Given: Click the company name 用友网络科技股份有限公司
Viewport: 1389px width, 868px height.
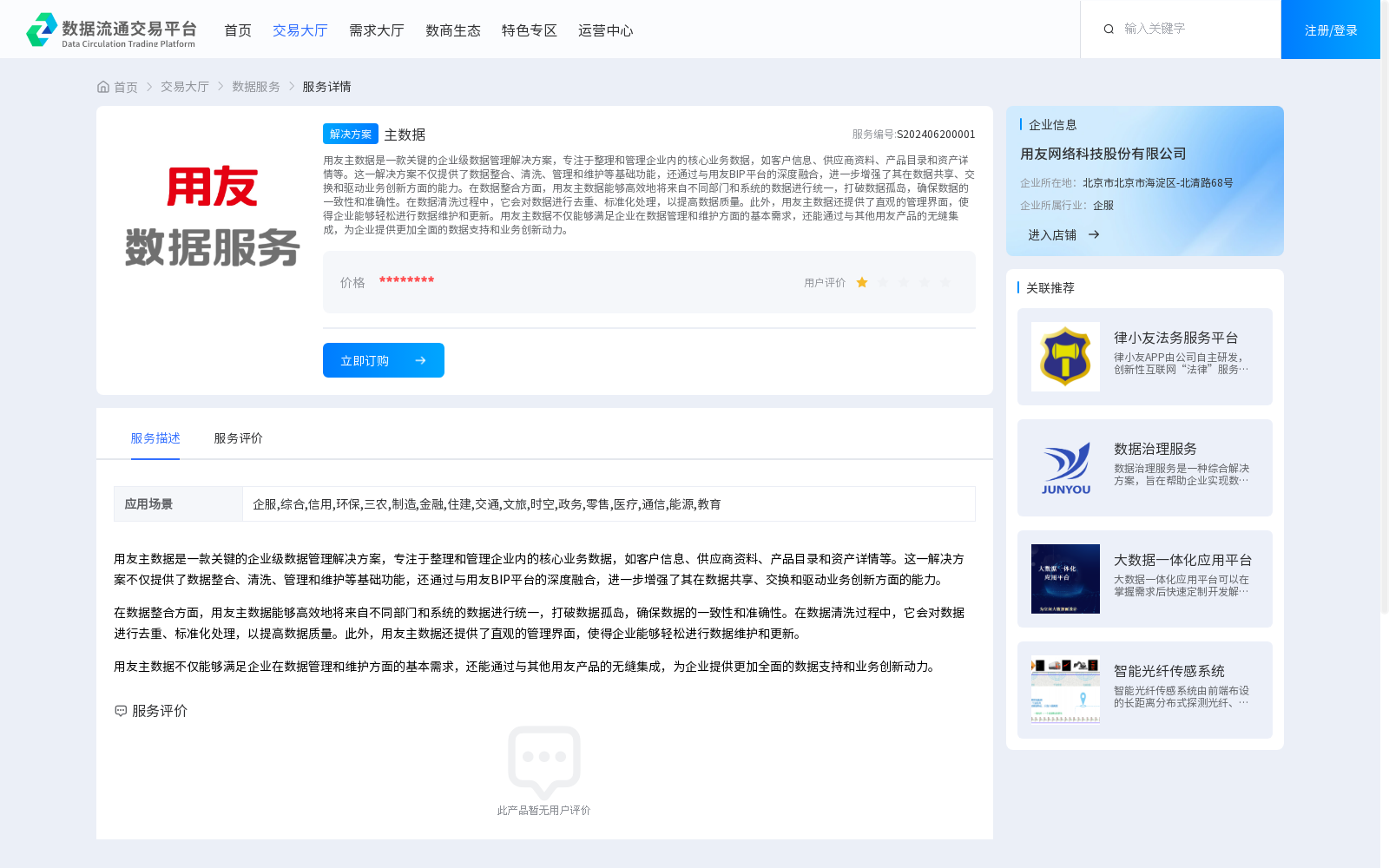Looking at the screenshot, I should click(x=1103, y=154).
